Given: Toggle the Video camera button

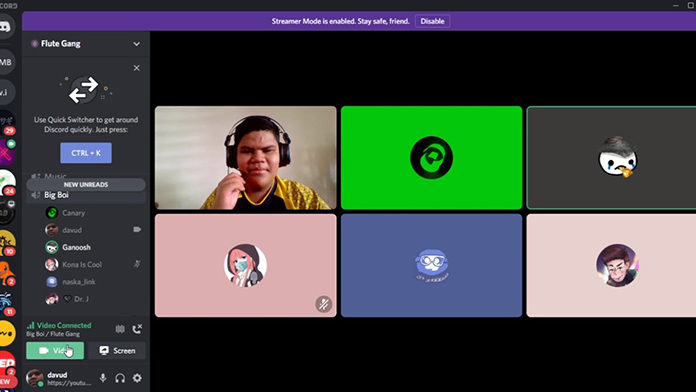Looking at the screenshot, I should 55,351.
